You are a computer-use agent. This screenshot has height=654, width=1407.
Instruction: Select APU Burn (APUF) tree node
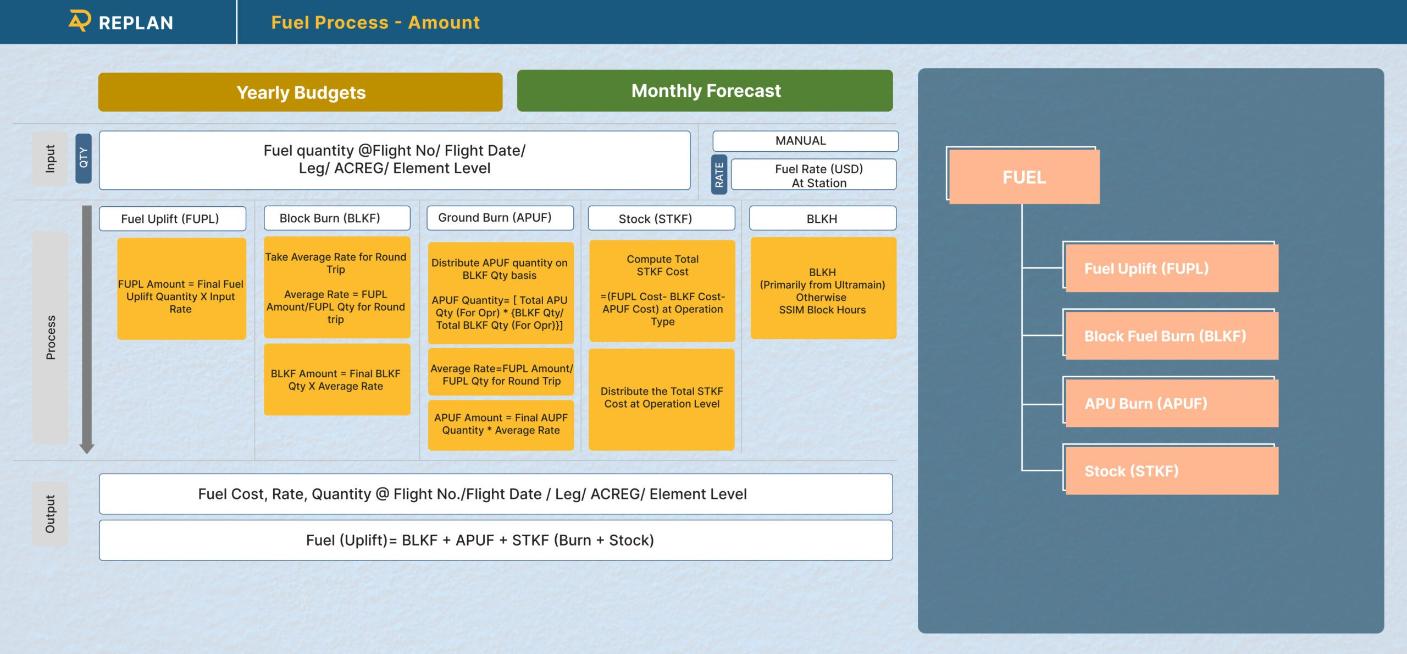1167,404
